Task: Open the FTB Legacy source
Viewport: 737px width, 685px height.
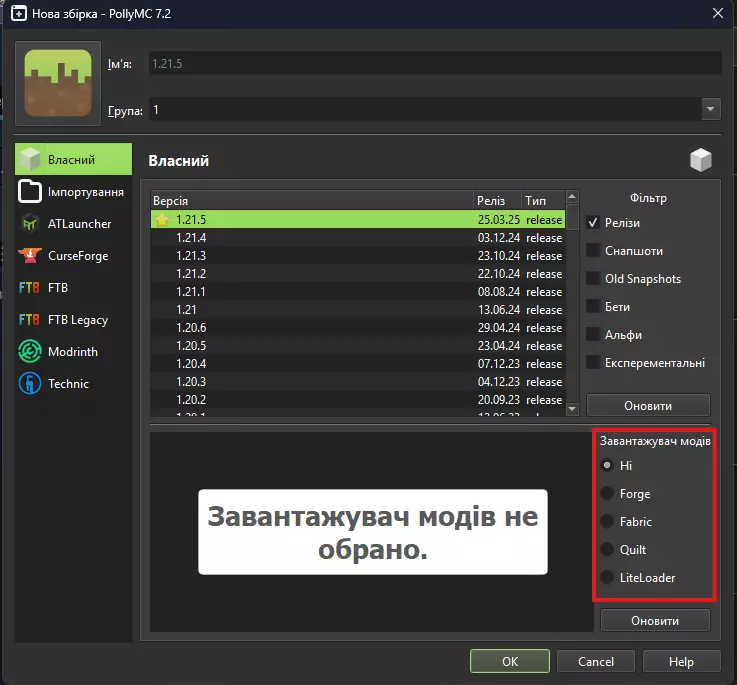Action: (x=73, y=320)
